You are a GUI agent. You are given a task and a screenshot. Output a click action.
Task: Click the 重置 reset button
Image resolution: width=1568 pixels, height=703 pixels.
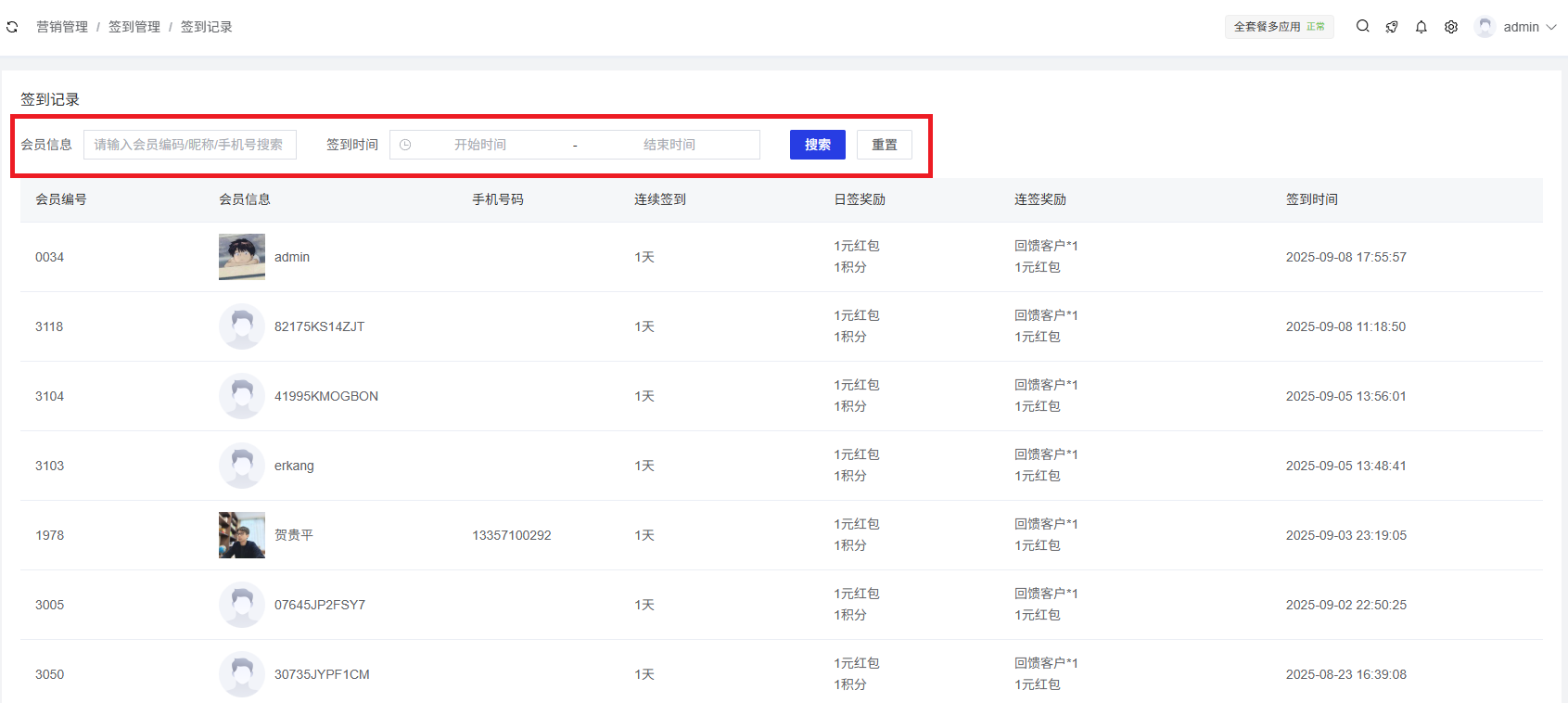[884, 145]
